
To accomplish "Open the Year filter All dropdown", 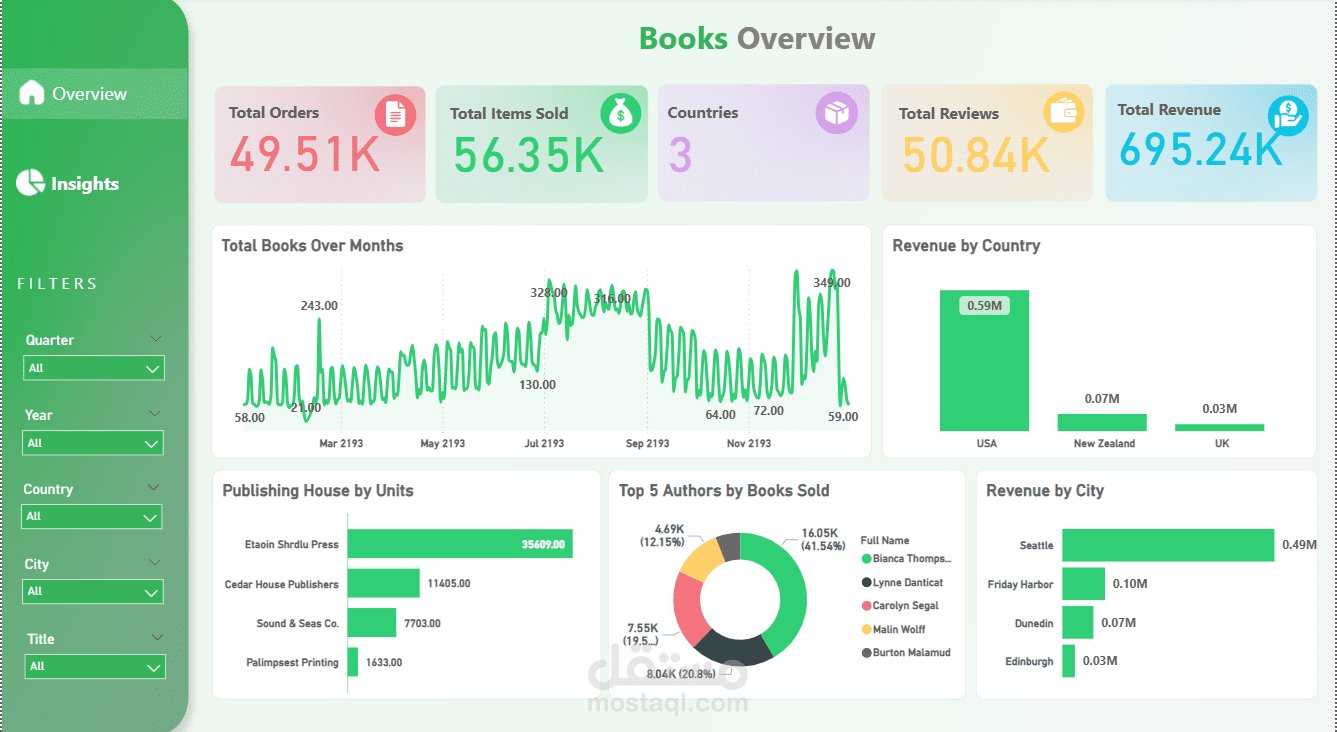I will coord(92,443).
